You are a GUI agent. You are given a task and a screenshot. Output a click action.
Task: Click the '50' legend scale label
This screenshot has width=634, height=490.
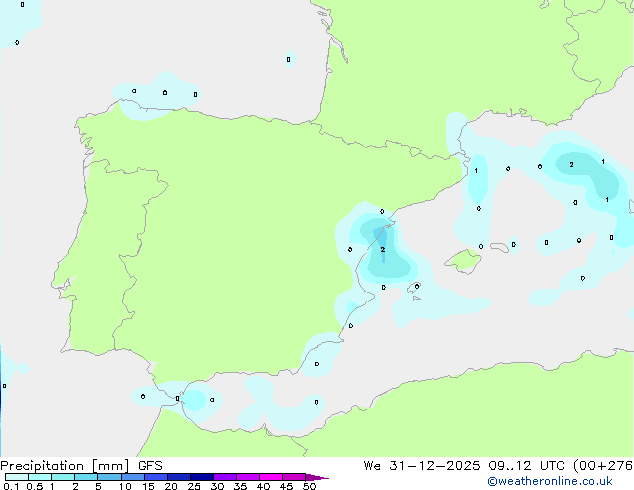pos(309,486)
